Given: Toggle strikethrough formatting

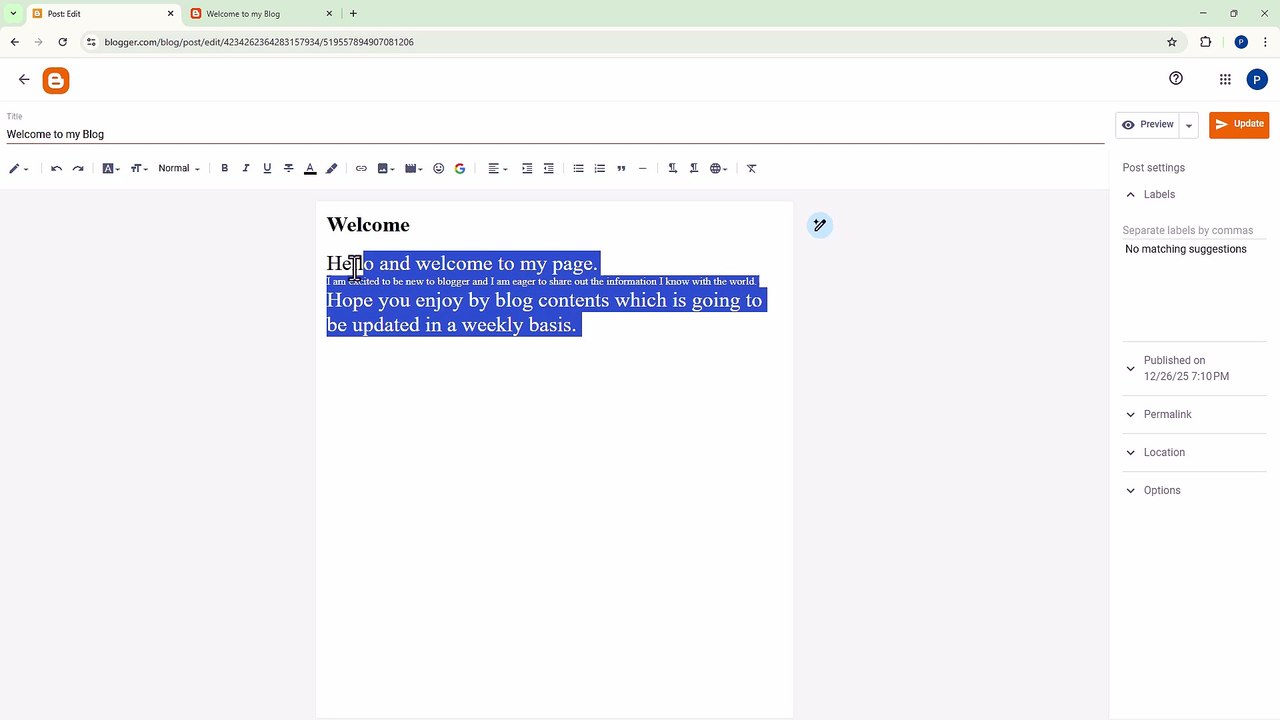Looking at the screenshot, I should pos(289,169).
